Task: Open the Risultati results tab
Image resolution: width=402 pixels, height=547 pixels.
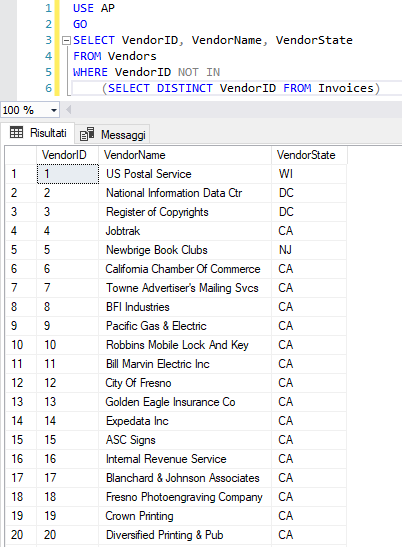Action: tap(38, 133)
